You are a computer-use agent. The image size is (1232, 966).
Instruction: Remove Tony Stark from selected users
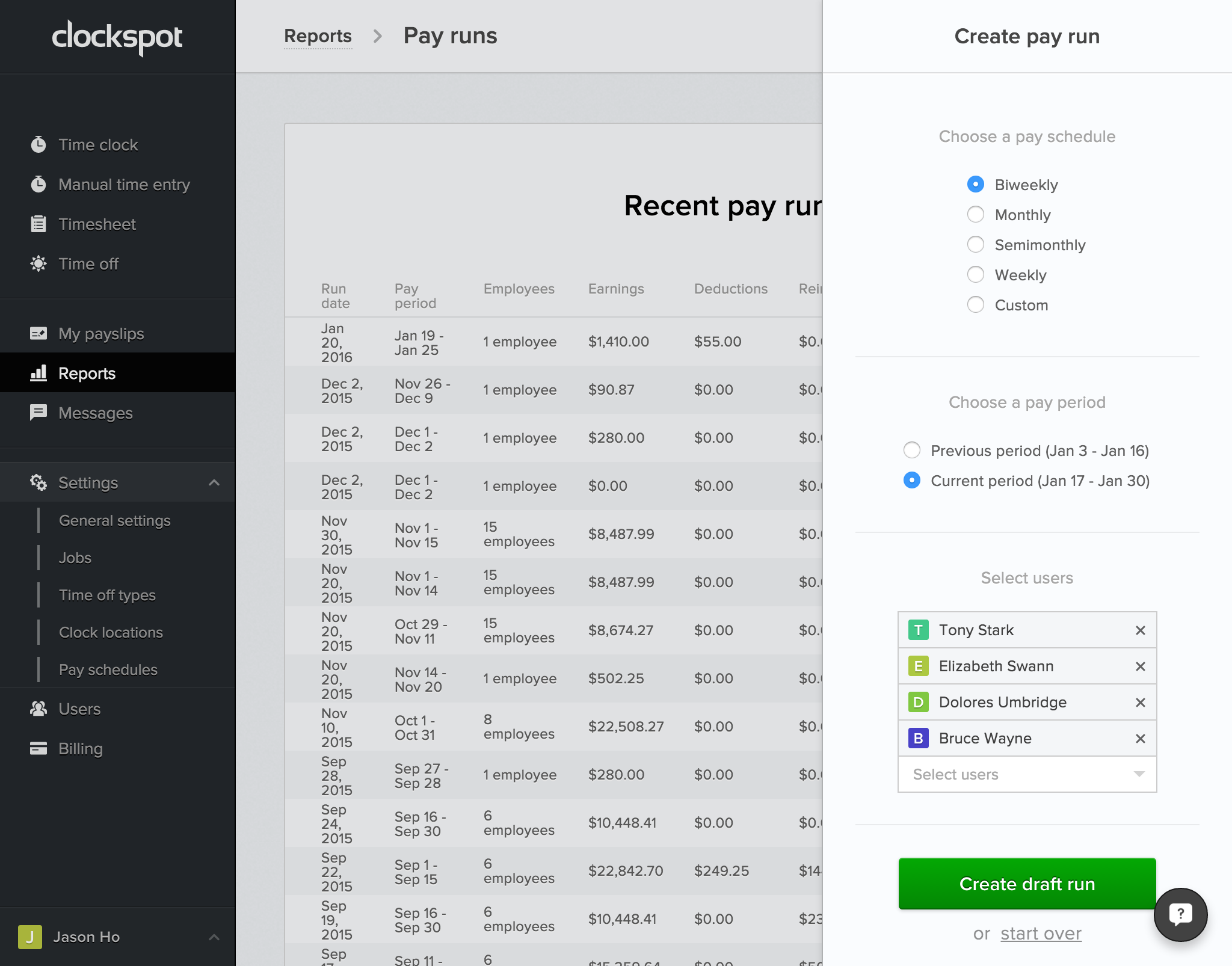1140,630
